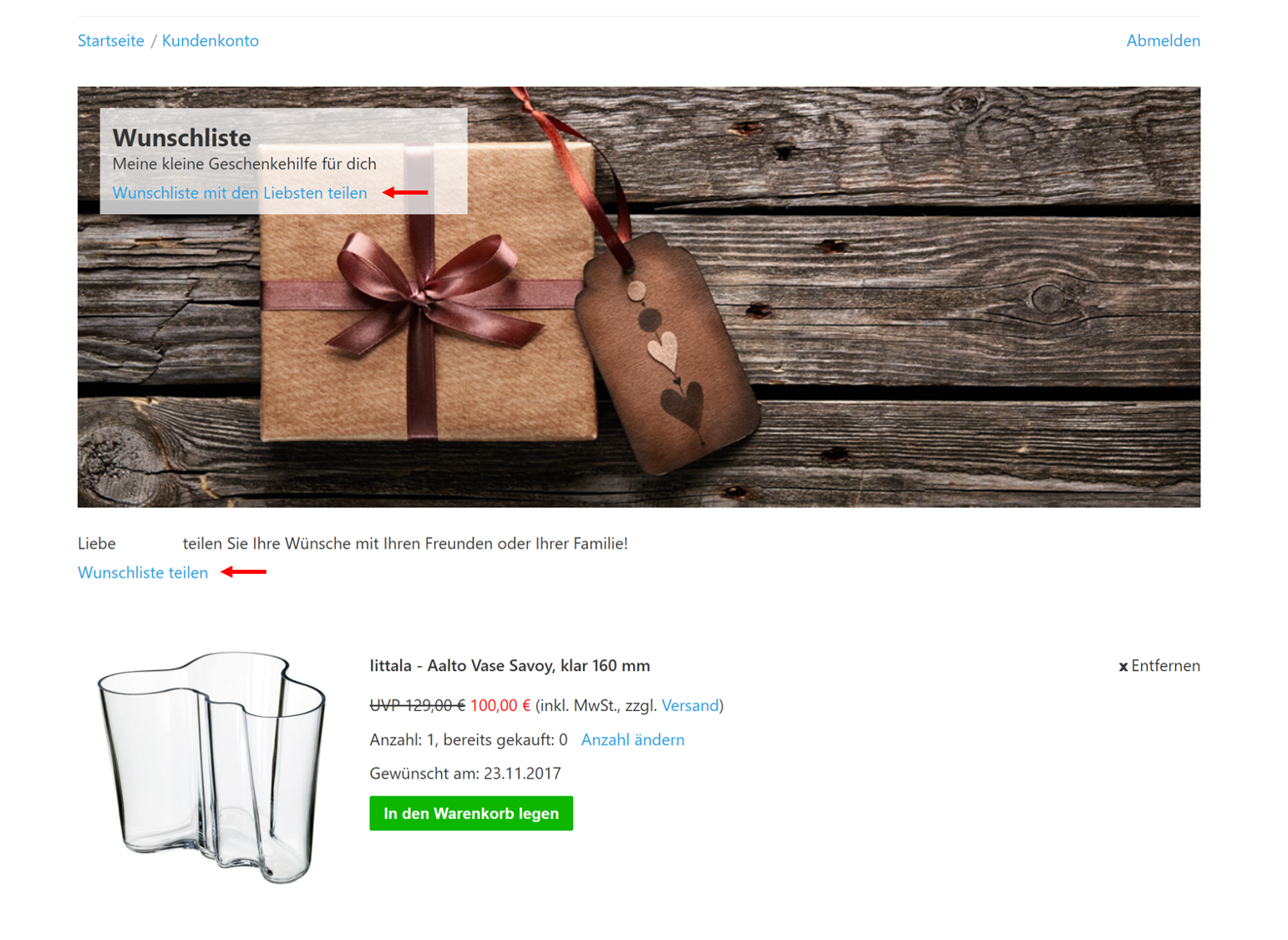
Task: Click Anzahl ändern to change quantity
Action: pos(632,739)
